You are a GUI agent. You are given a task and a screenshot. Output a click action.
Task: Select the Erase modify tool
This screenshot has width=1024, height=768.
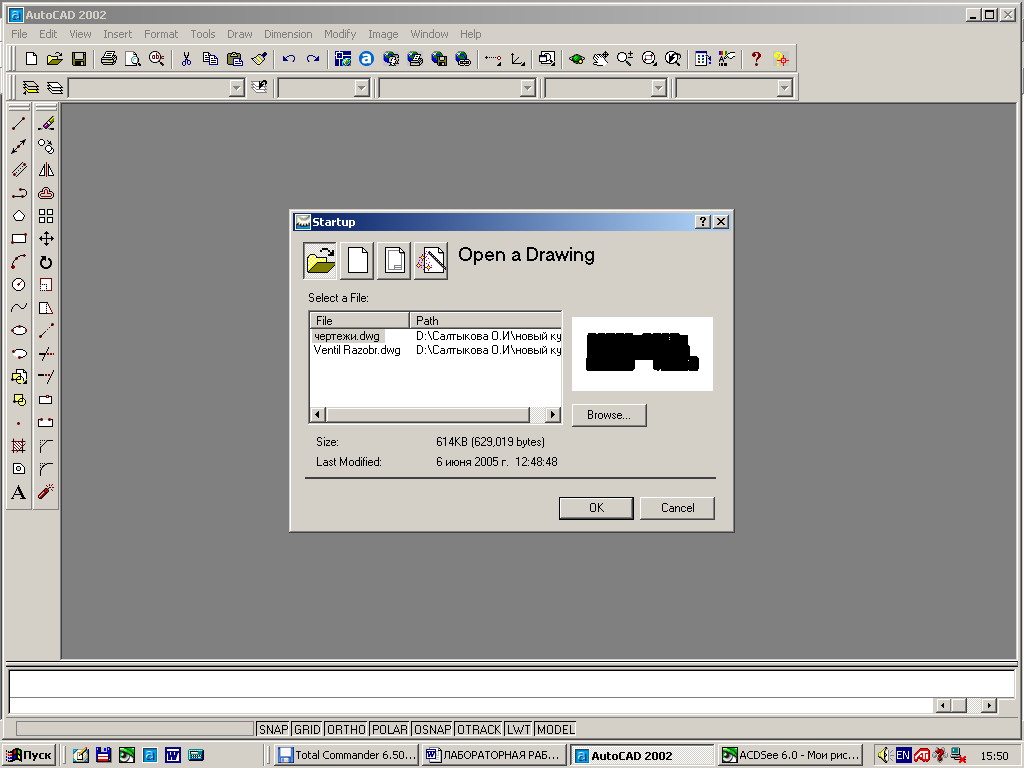click(46, 123)
